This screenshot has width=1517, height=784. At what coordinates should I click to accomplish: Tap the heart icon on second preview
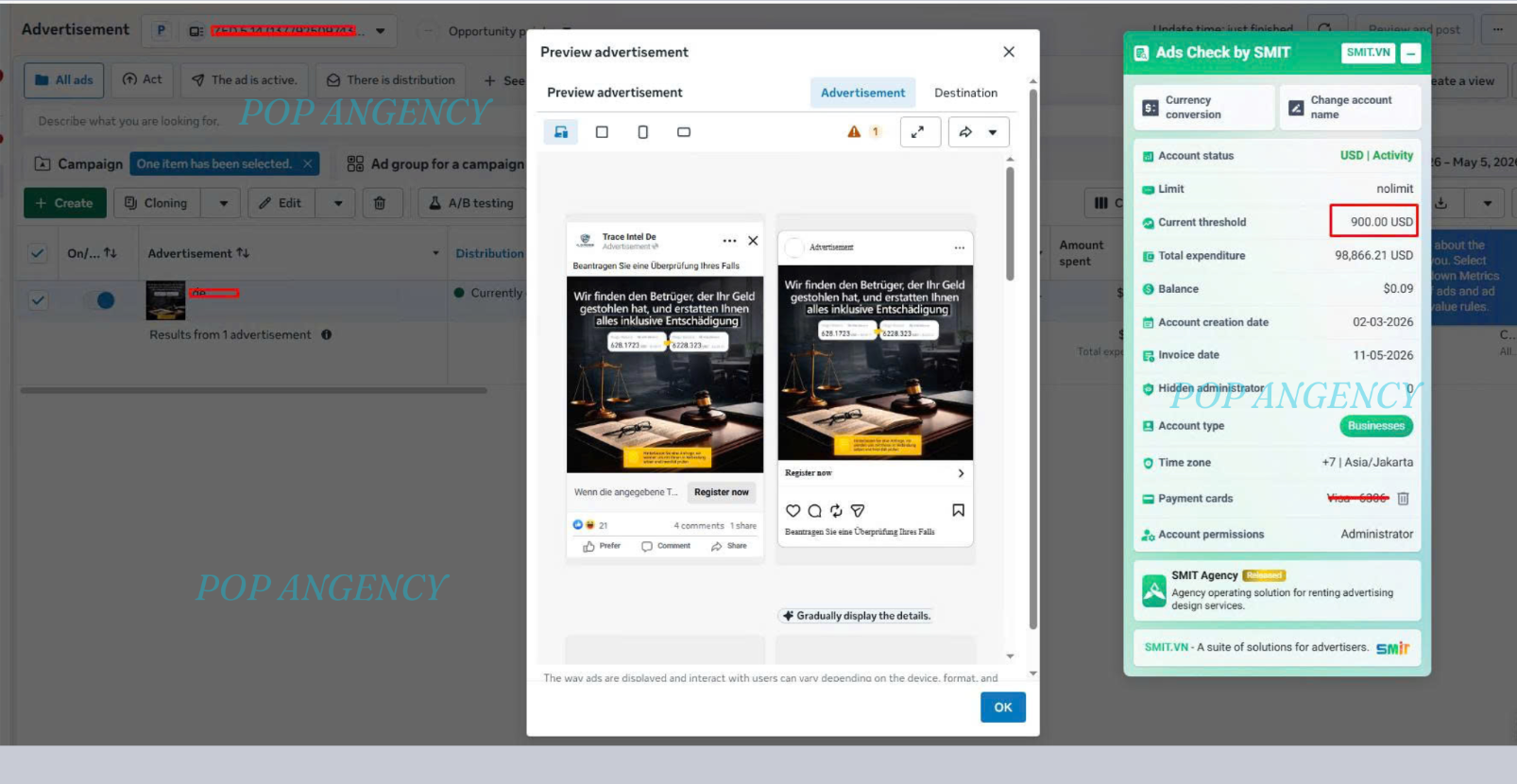click(793, 511)
